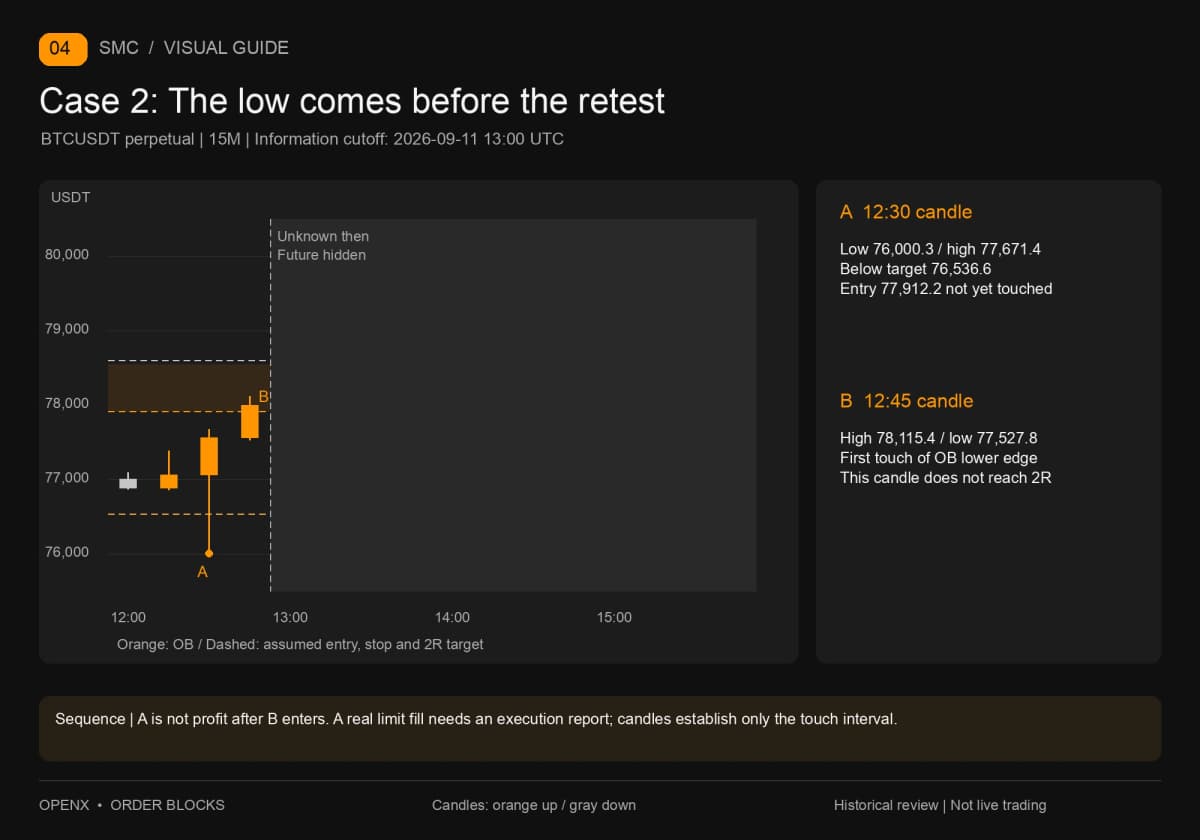1200x840 pixels.
Task: Open the A 12:30 candle heading
Action: click(x=906, y=212)
